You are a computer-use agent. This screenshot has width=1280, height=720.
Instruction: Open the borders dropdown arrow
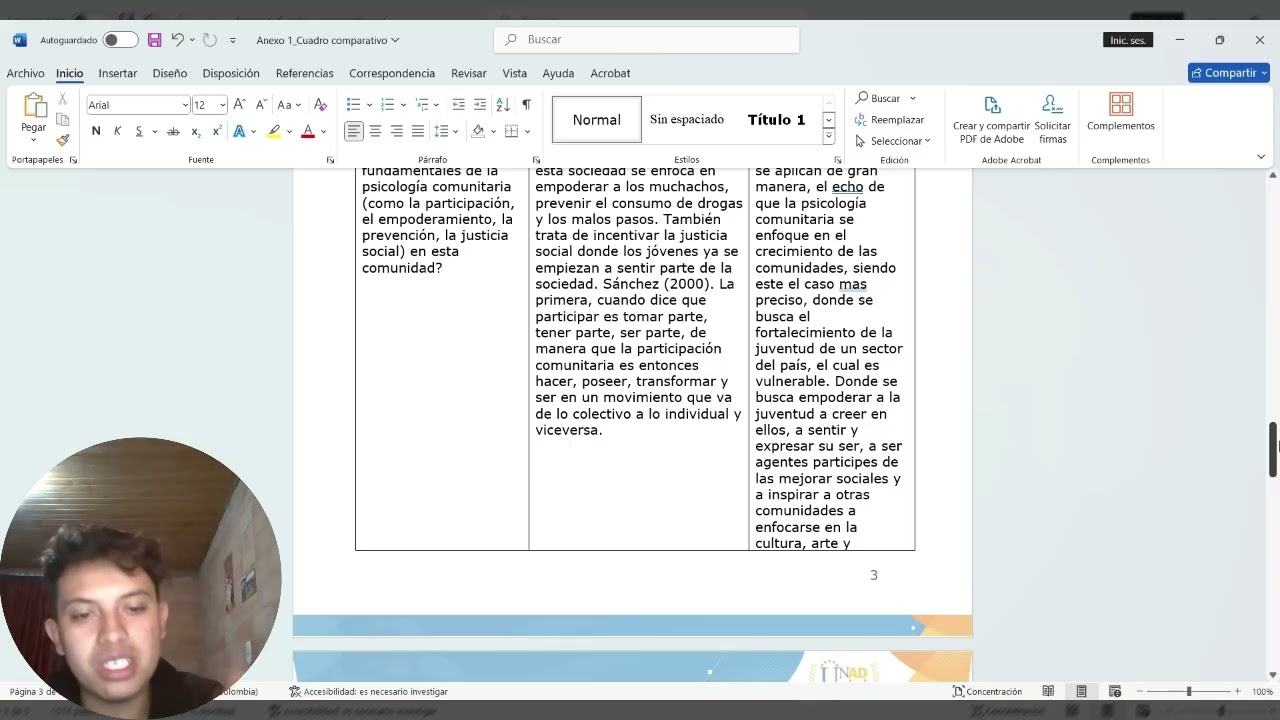coord(527,132)
